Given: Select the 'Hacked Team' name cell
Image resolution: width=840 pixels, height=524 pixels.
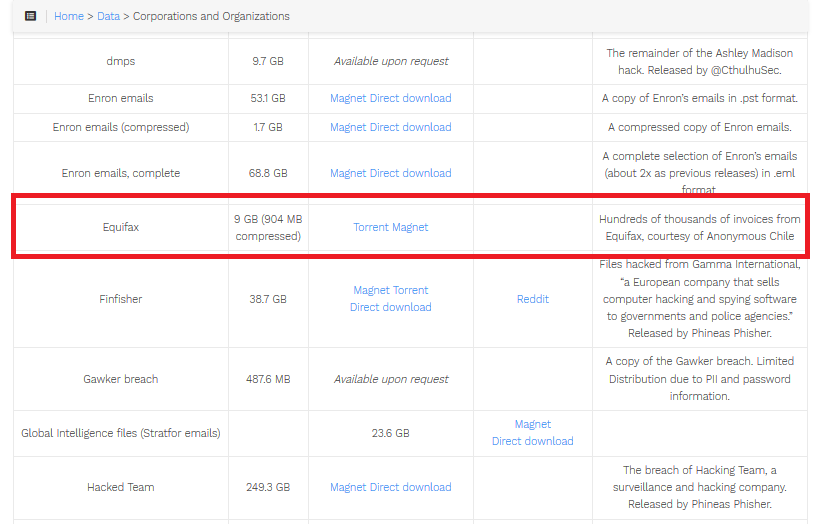Looking at the screenshot, I should [121, 487].
